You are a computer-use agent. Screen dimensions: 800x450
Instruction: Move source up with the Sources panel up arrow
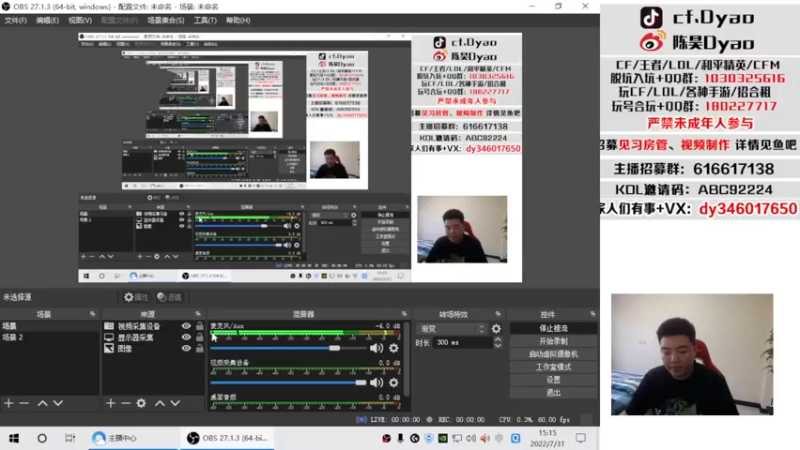(x=160, y=403)
